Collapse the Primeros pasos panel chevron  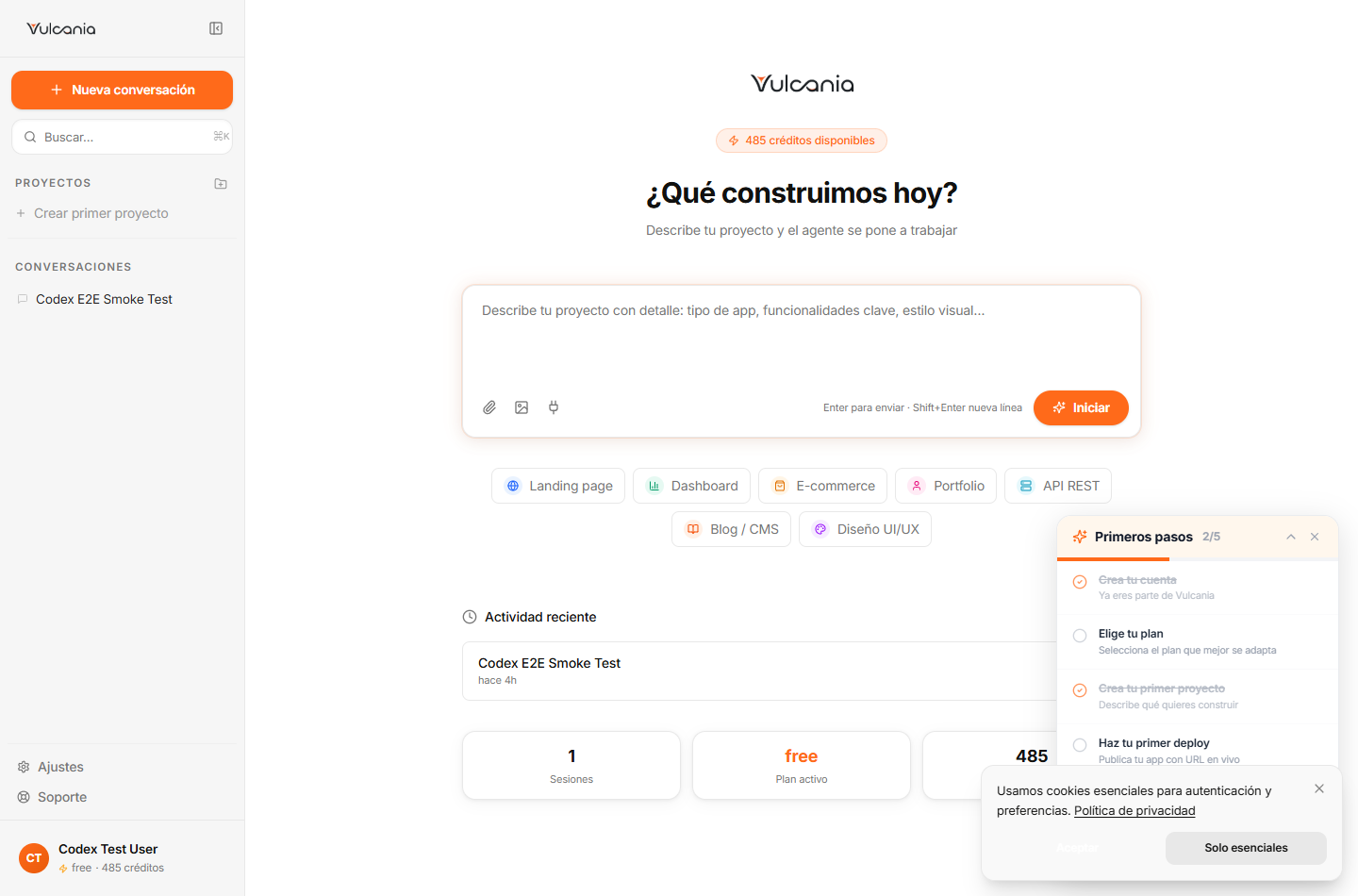coord(1291,537)
